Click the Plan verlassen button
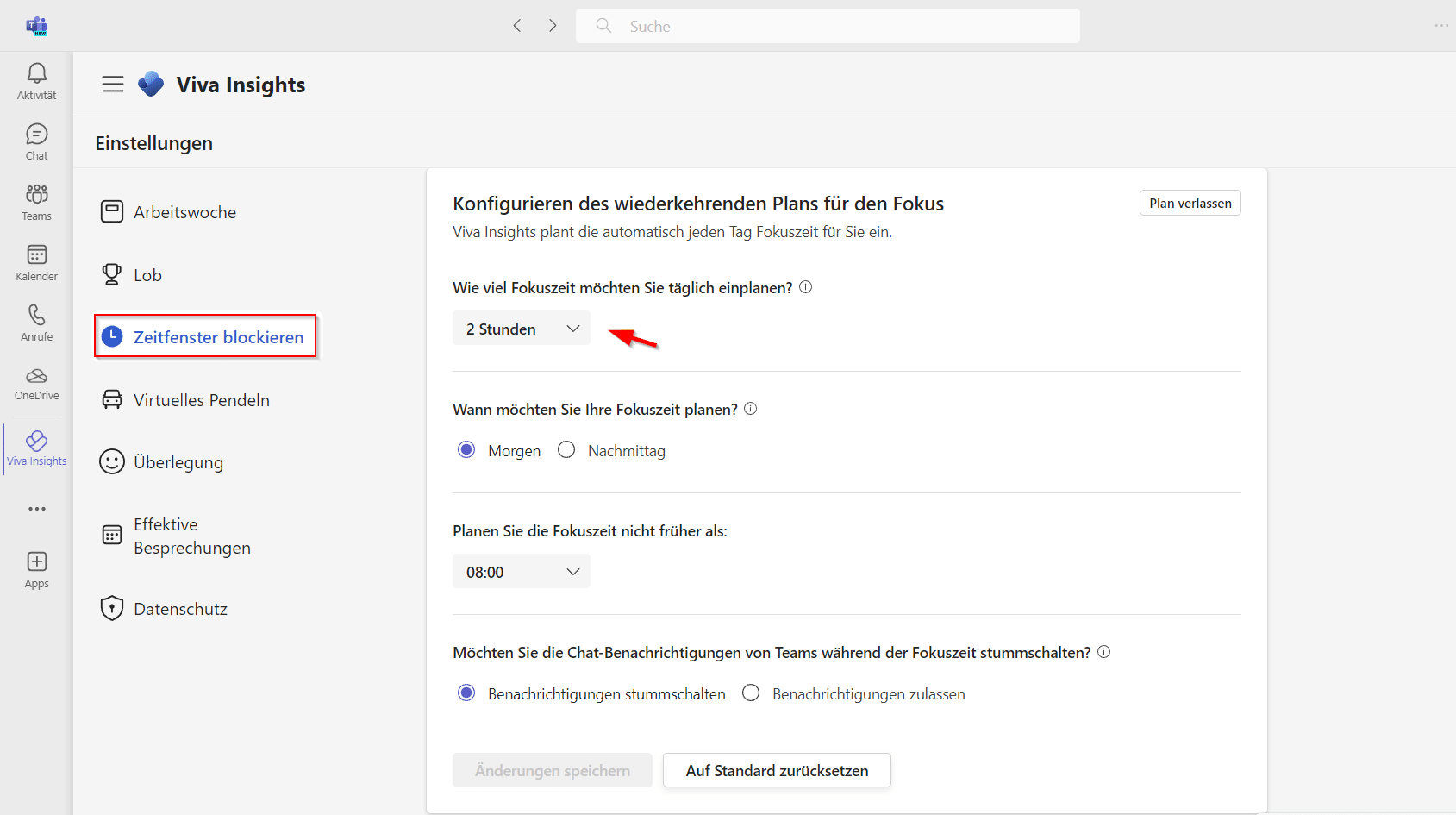 click(x=1190, y=204)
